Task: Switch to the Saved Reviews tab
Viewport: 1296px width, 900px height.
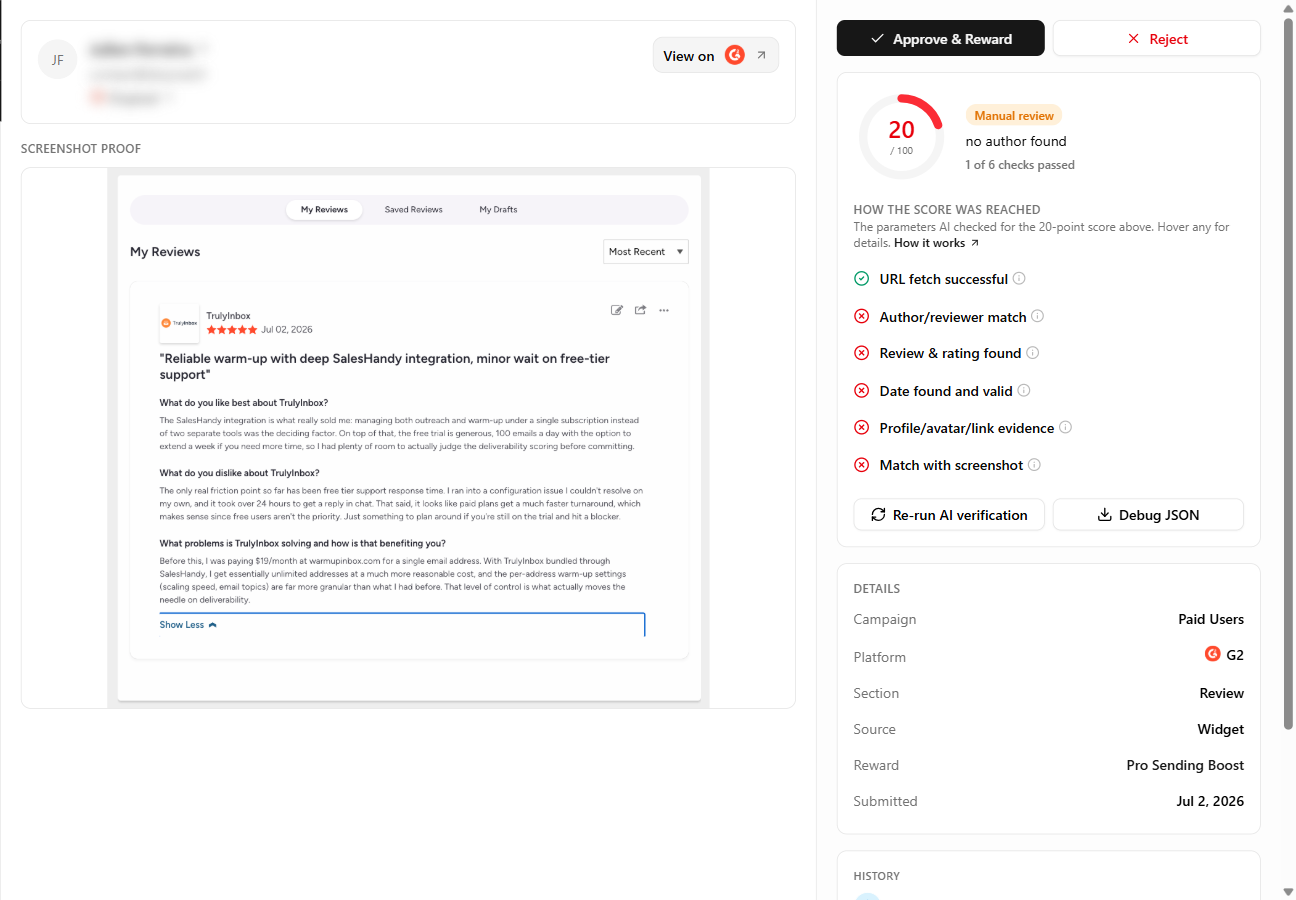Action: pos(414,210)
